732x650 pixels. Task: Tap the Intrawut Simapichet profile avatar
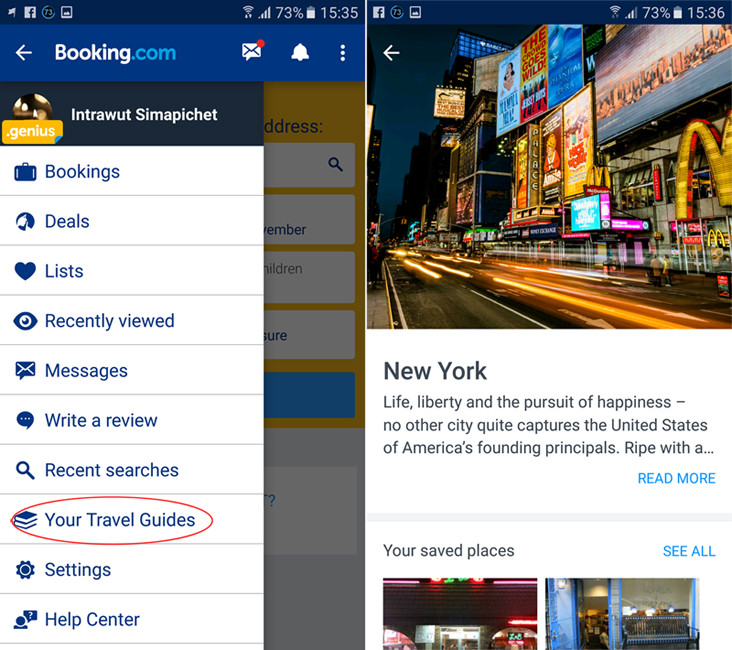[x=32, y=113]
